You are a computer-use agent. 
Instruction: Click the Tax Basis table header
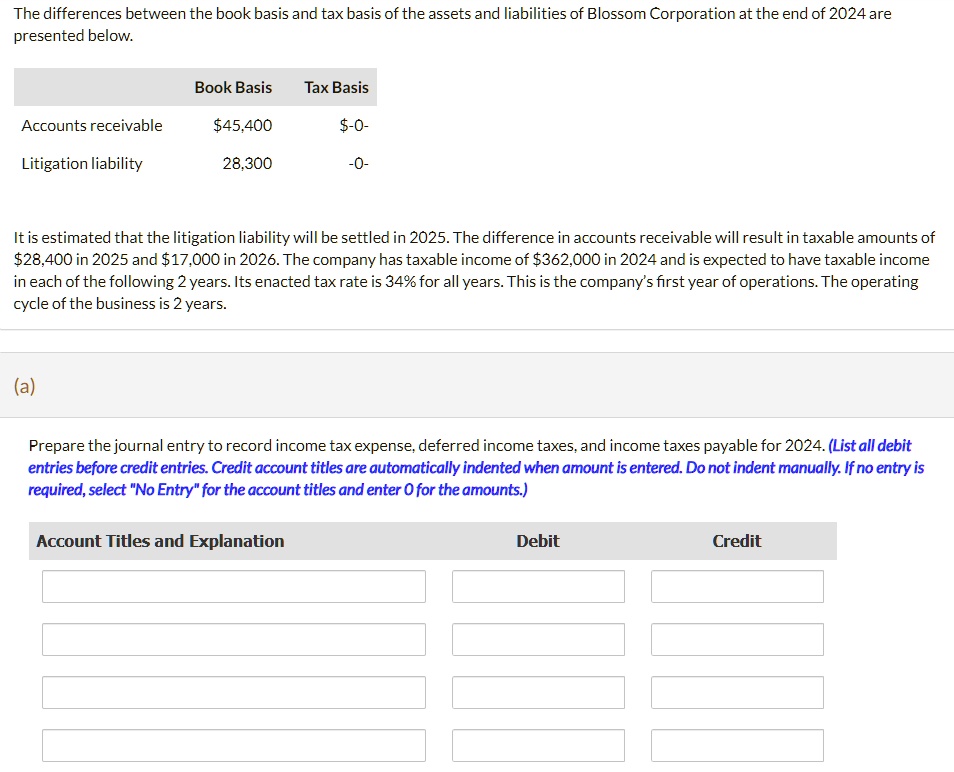click(336, 87)
